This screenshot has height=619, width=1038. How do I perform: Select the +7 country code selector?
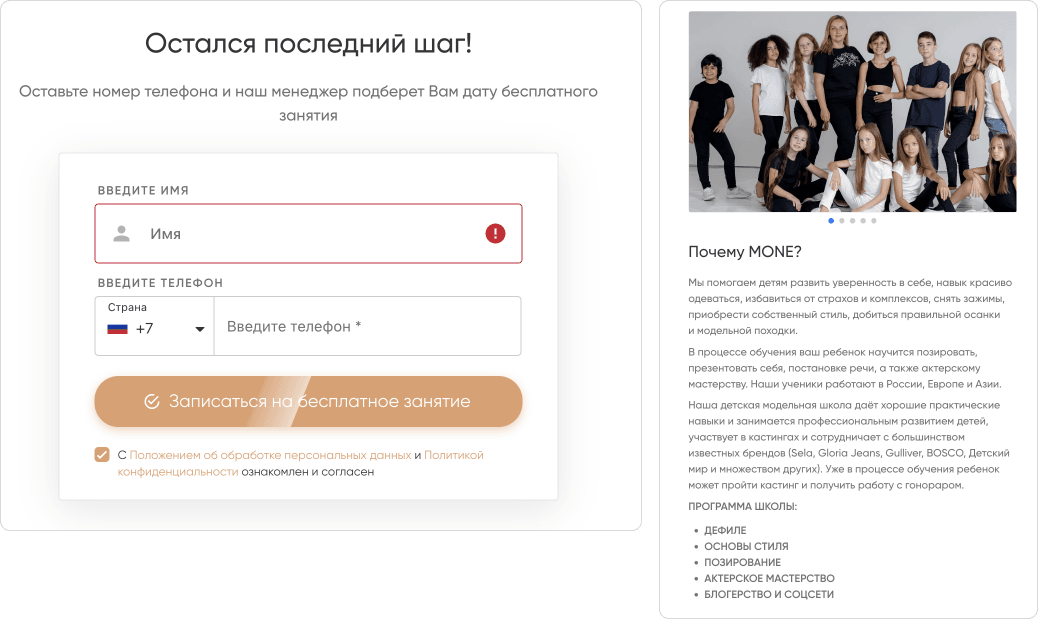tap(144, 329)
